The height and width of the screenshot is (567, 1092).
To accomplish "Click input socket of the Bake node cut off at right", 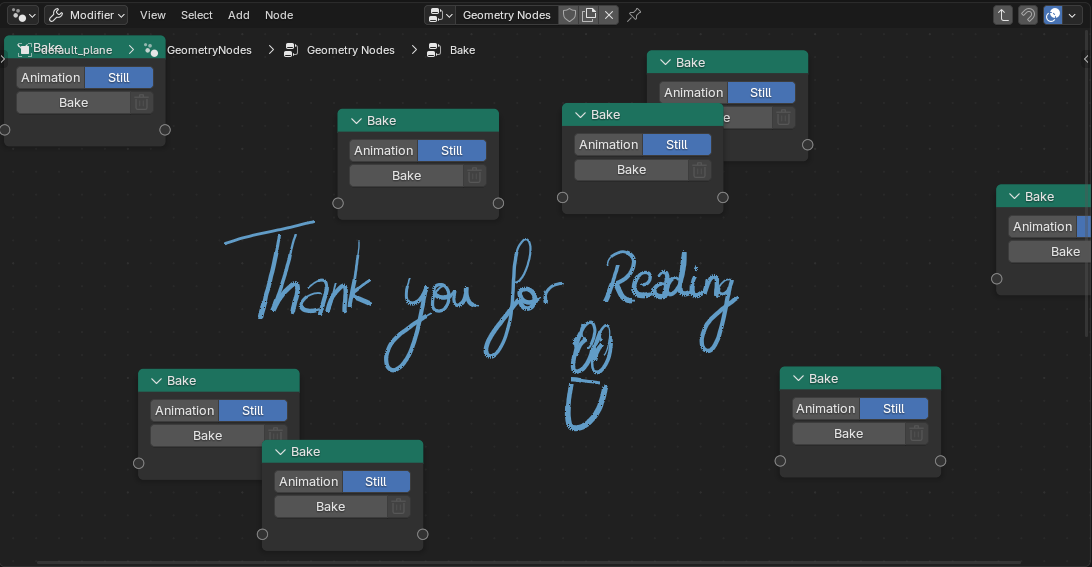I will pyautogui.click(x=997, y=279).
